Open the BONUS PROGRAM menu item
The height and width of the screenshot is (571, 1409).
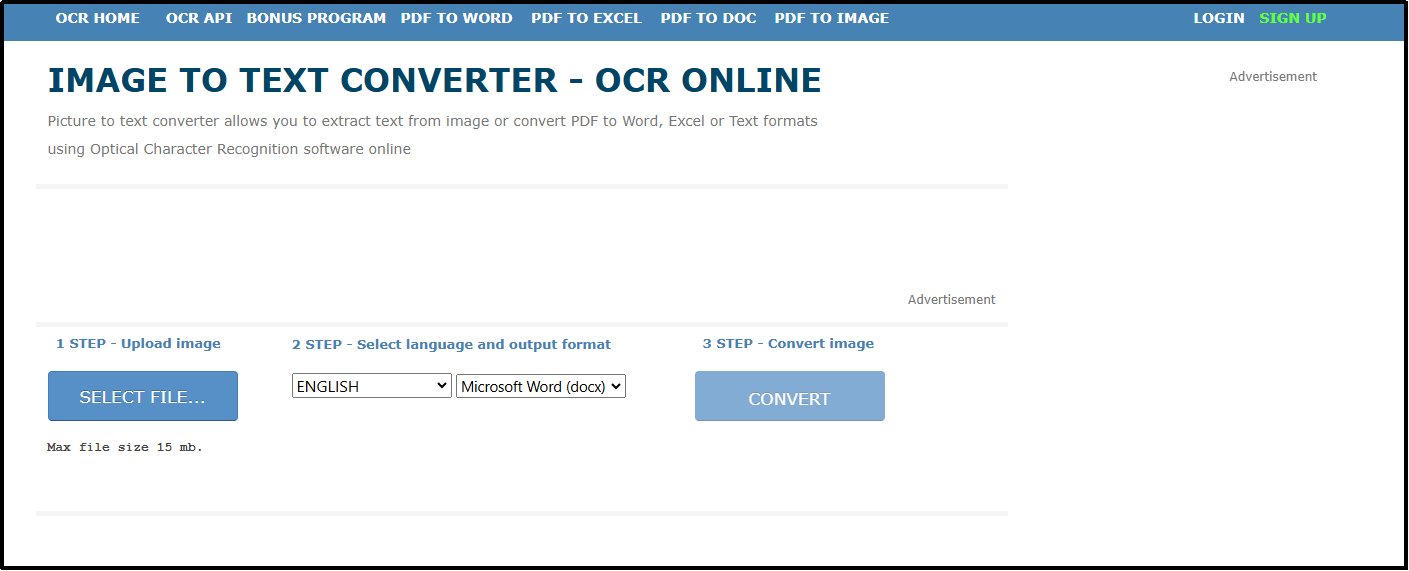tap(316, 18)
